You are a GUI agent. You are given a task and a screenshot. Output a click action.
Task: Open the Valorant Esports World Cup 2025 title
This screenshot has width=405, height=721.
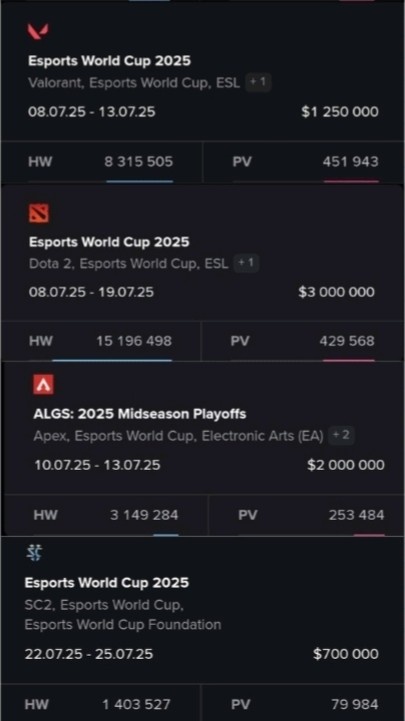coord(109,61)
